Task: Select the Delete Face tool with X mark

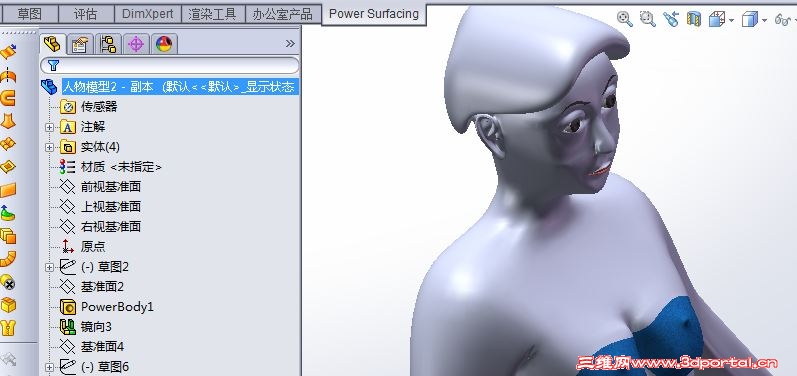Action: 8,282
